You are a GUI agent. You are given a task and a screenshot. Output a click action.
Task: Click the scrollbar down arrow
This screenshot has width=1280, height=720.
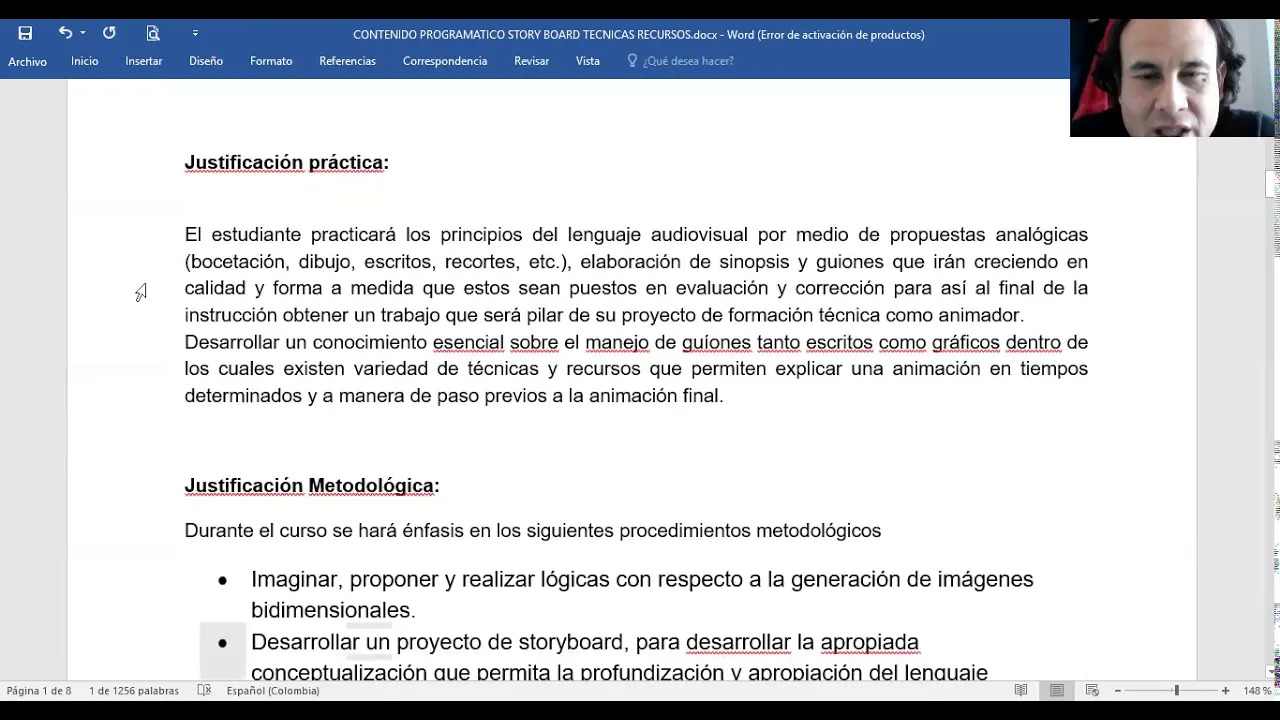[x=1272, y=672]
